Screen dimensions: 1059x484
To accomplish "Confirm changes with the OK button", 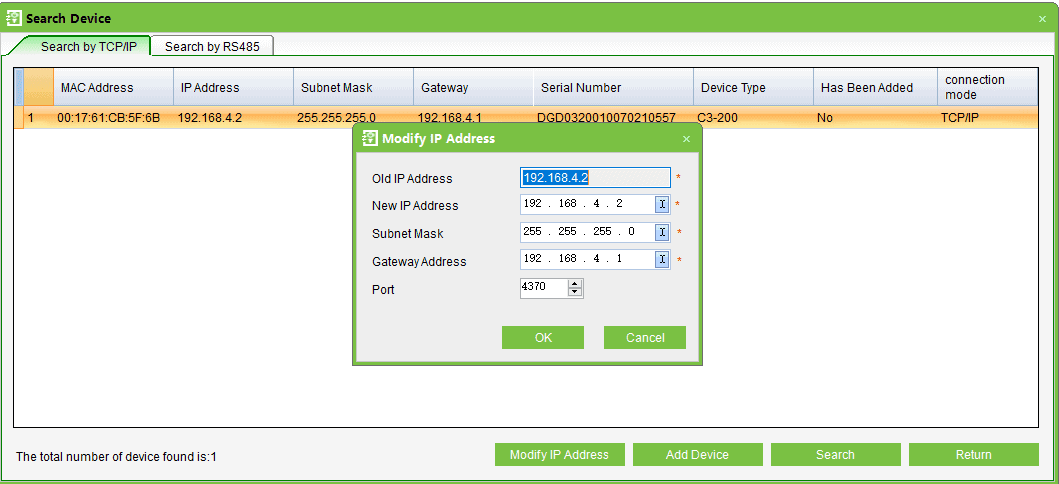I will click(543, 338).
